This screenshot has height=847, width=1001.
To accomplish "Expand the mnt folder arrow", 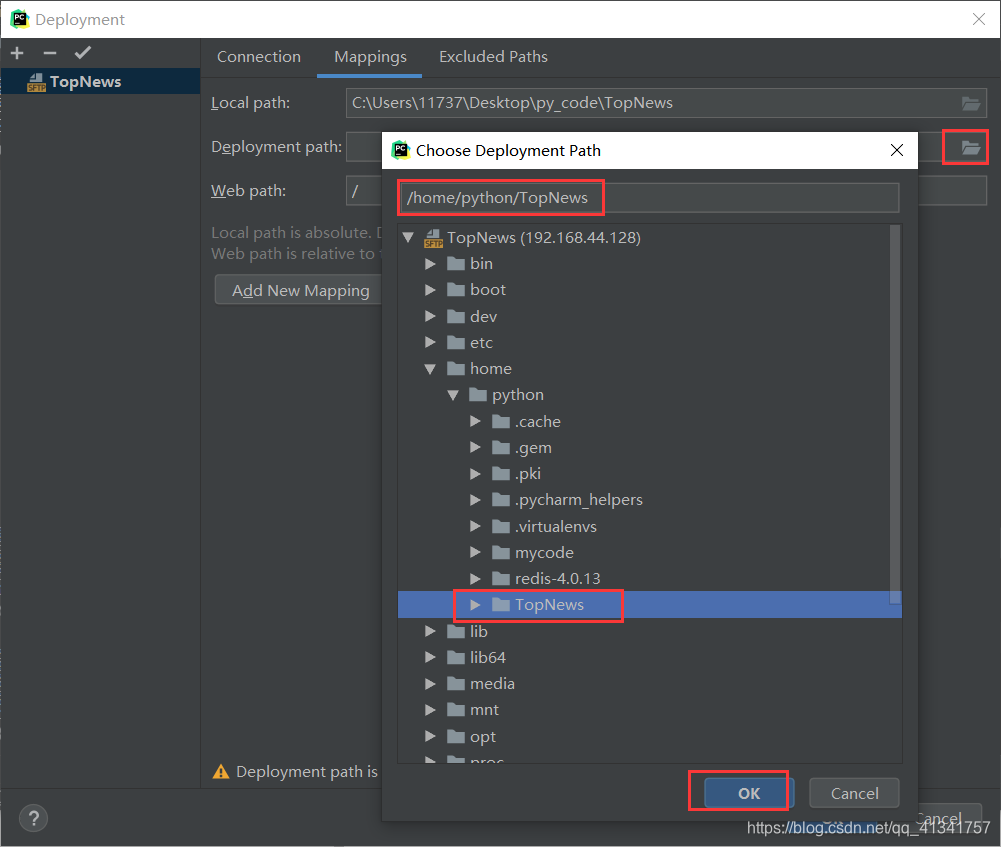I will tap(430, 710).
